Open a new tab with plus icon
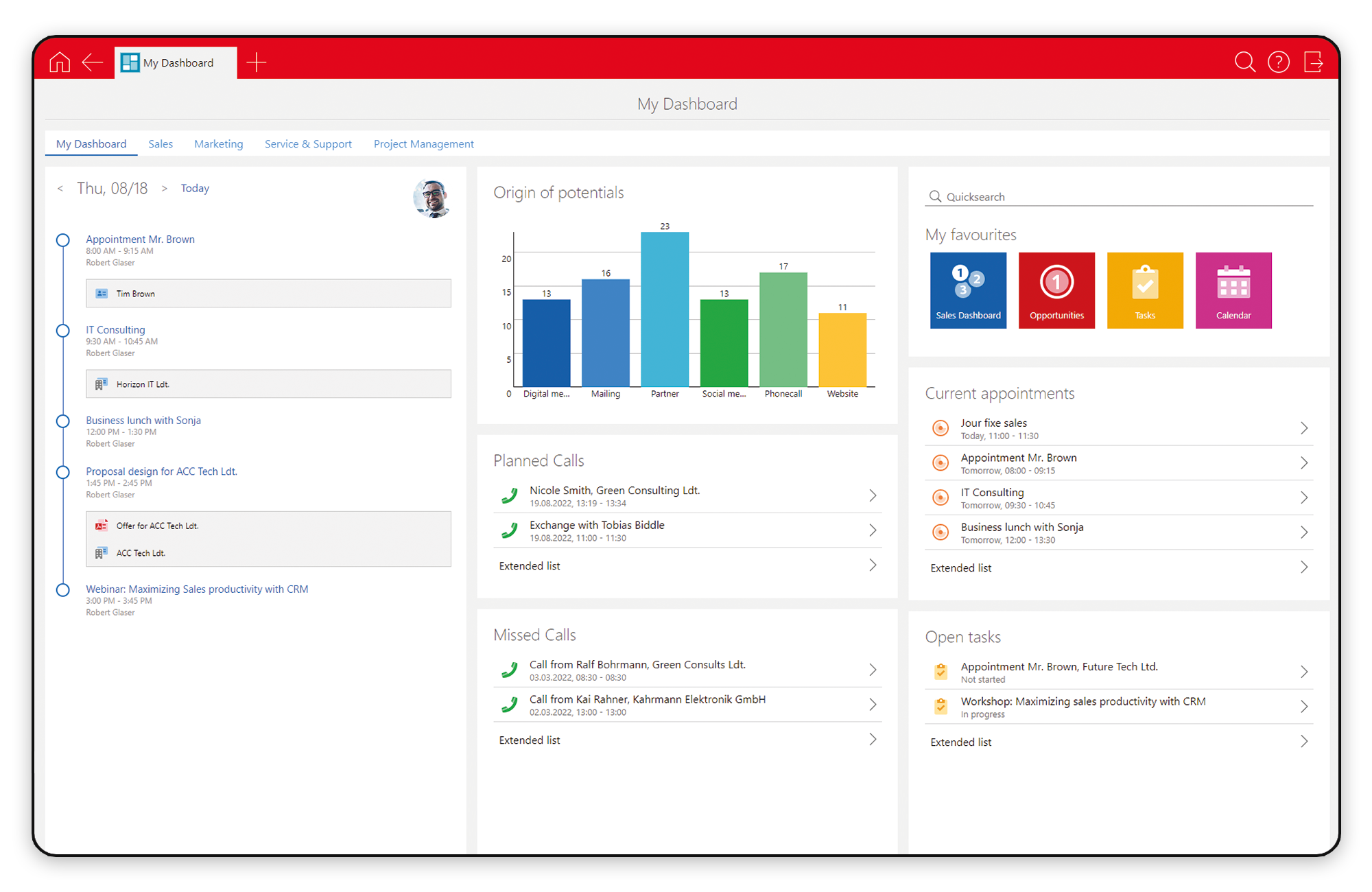1372x892 pixels. (257, 62)
